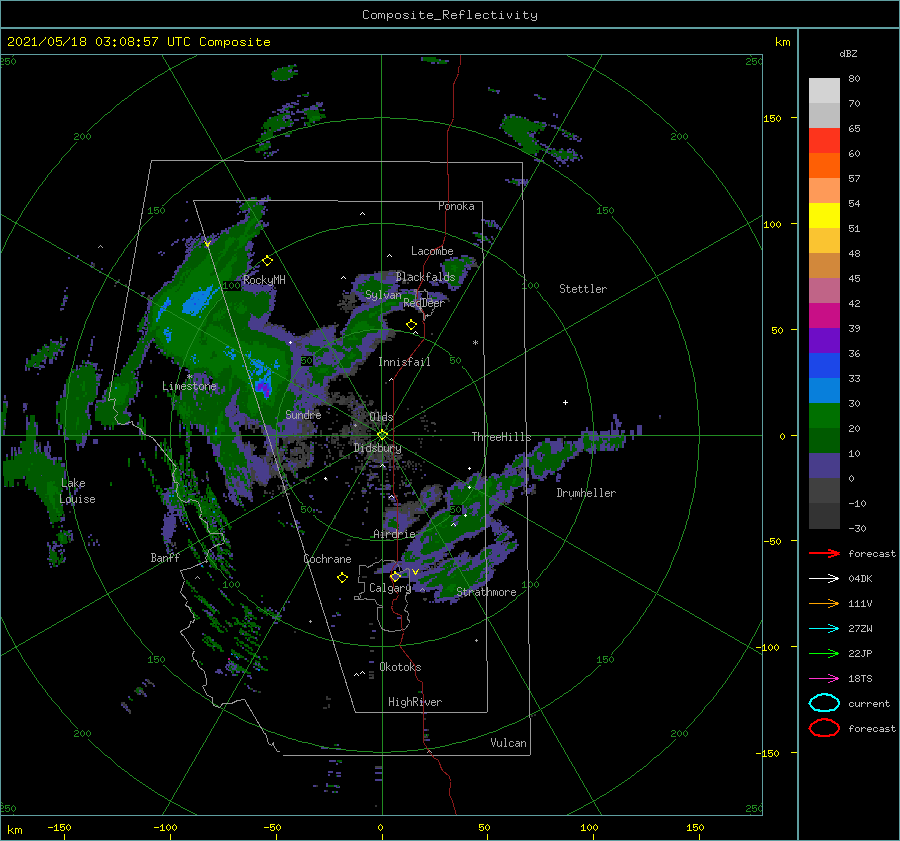This screenshot has height=841, width=900.
Task: Click the 'Composite_Reflectivity' title
Action: (x=449, y=15)
